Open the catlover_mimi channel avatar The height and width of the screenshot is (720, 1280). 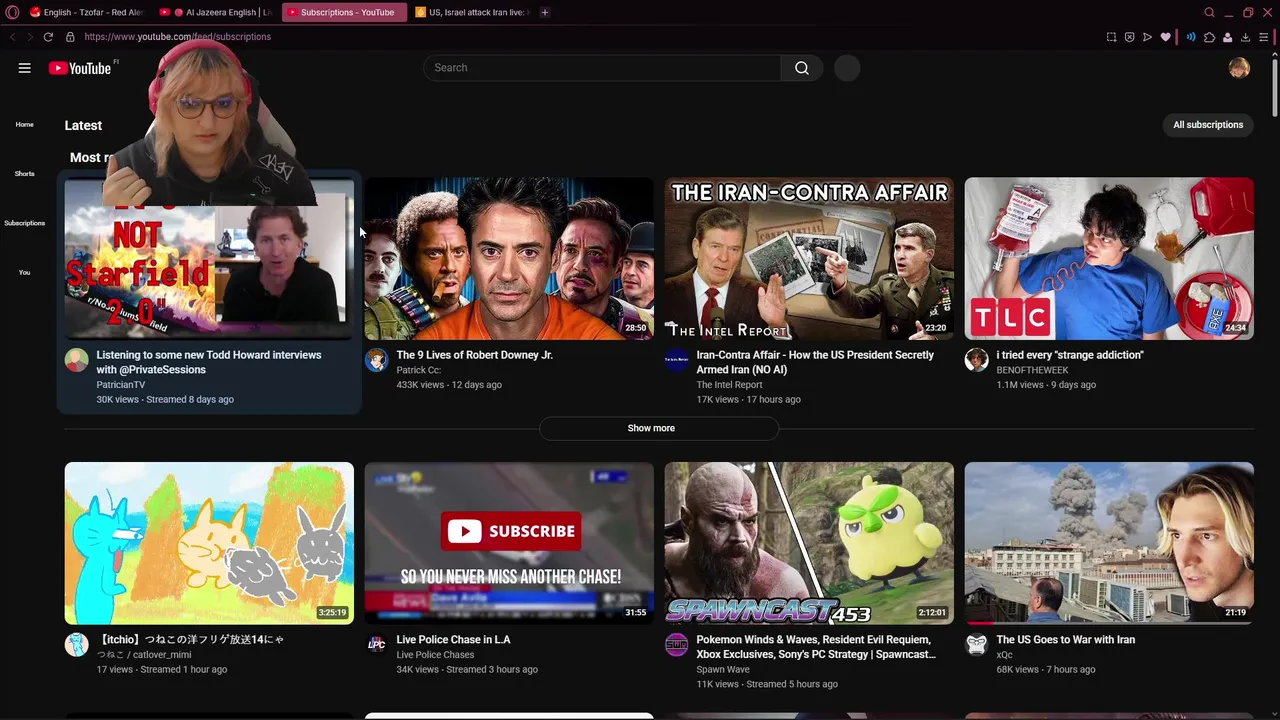tap(77, 645)
